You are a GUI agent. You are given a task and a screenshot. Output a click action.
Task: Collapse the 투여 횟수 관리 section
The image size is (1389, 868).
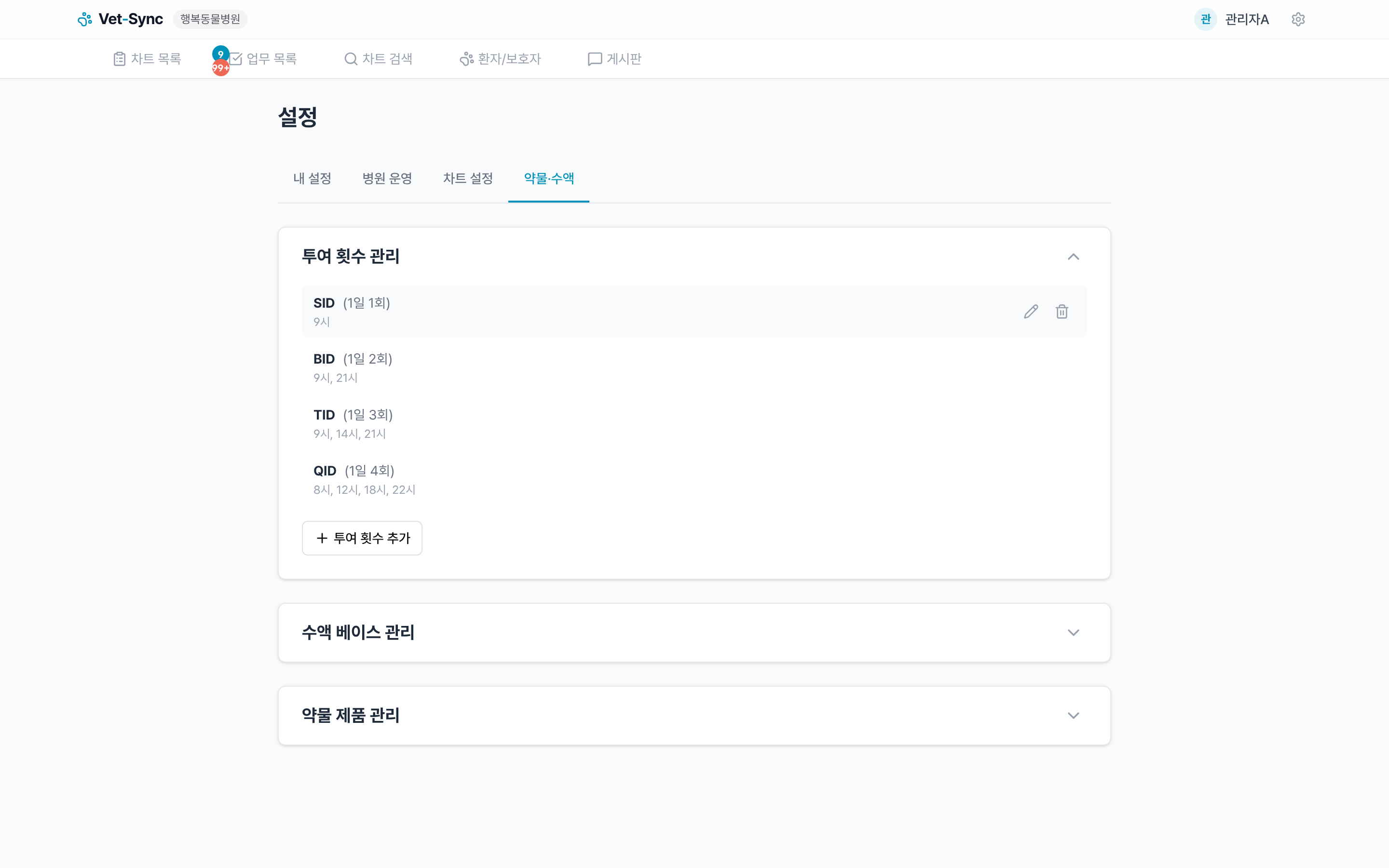1074,257
